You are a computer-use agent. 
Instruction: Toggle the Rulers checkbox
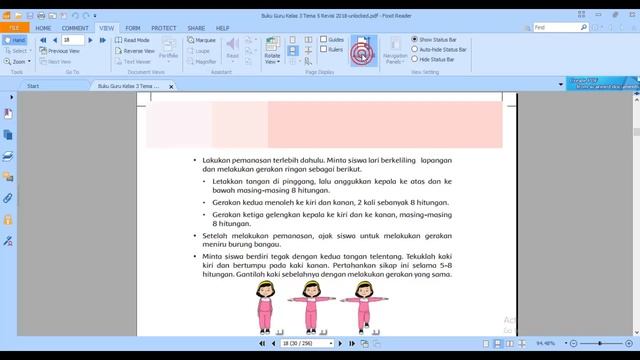(324, 49)
